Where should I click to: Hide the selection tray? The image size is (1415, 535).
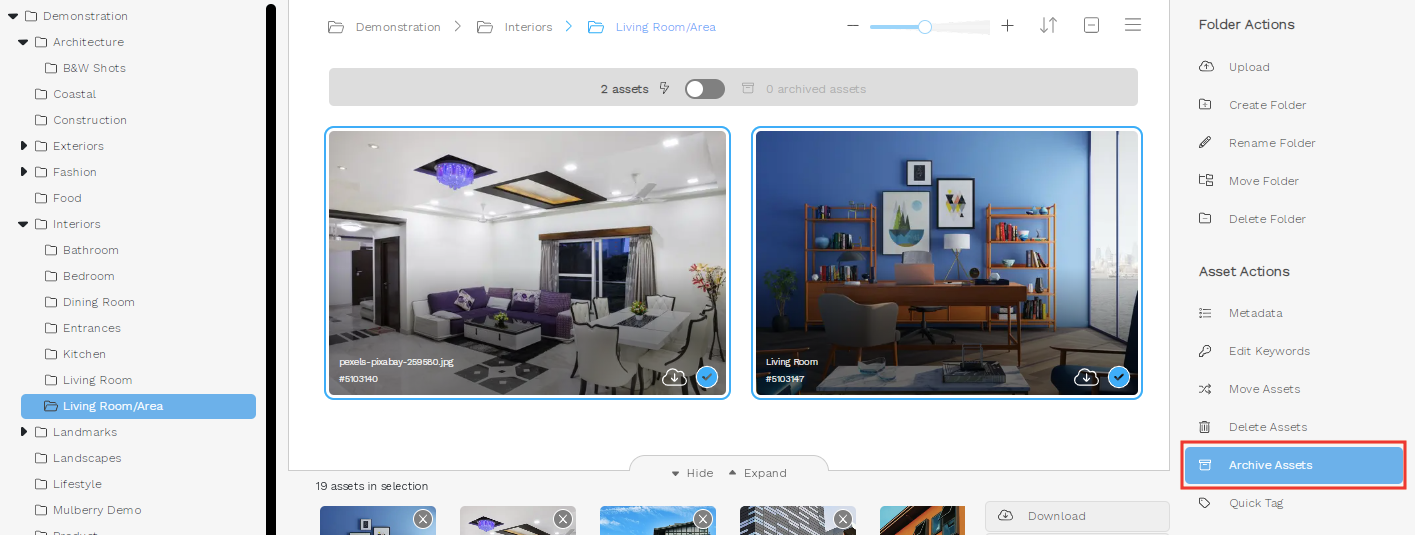[x=692, y=473]
